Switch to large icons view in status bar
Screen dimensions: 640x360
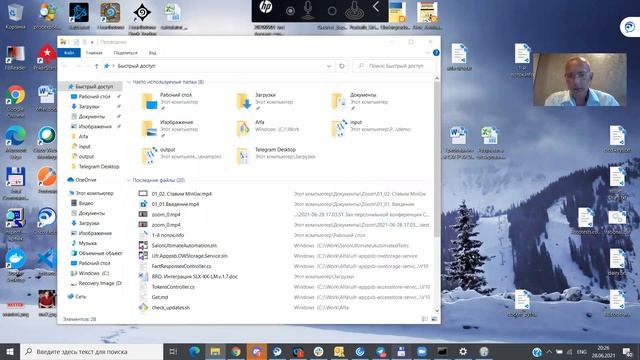coord(434,319)
